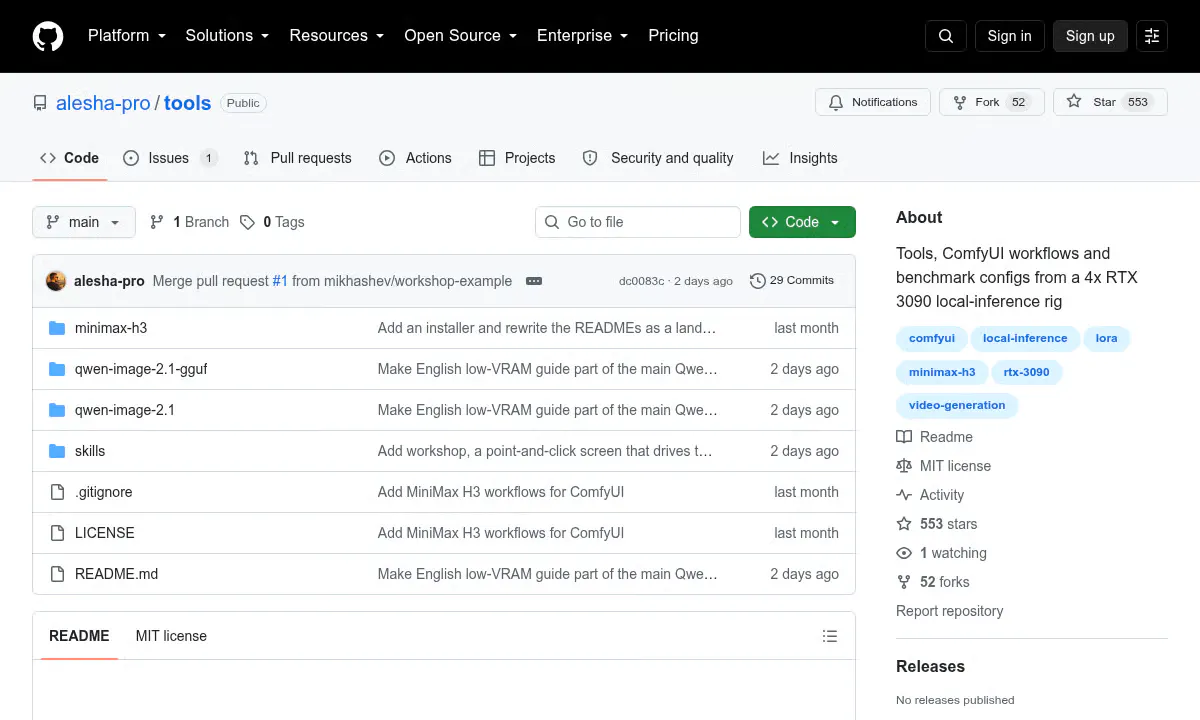This screenshot has width=1200, height=720.
Task: Expand the Enterprise menu
Action: click(x=582, y=36)
